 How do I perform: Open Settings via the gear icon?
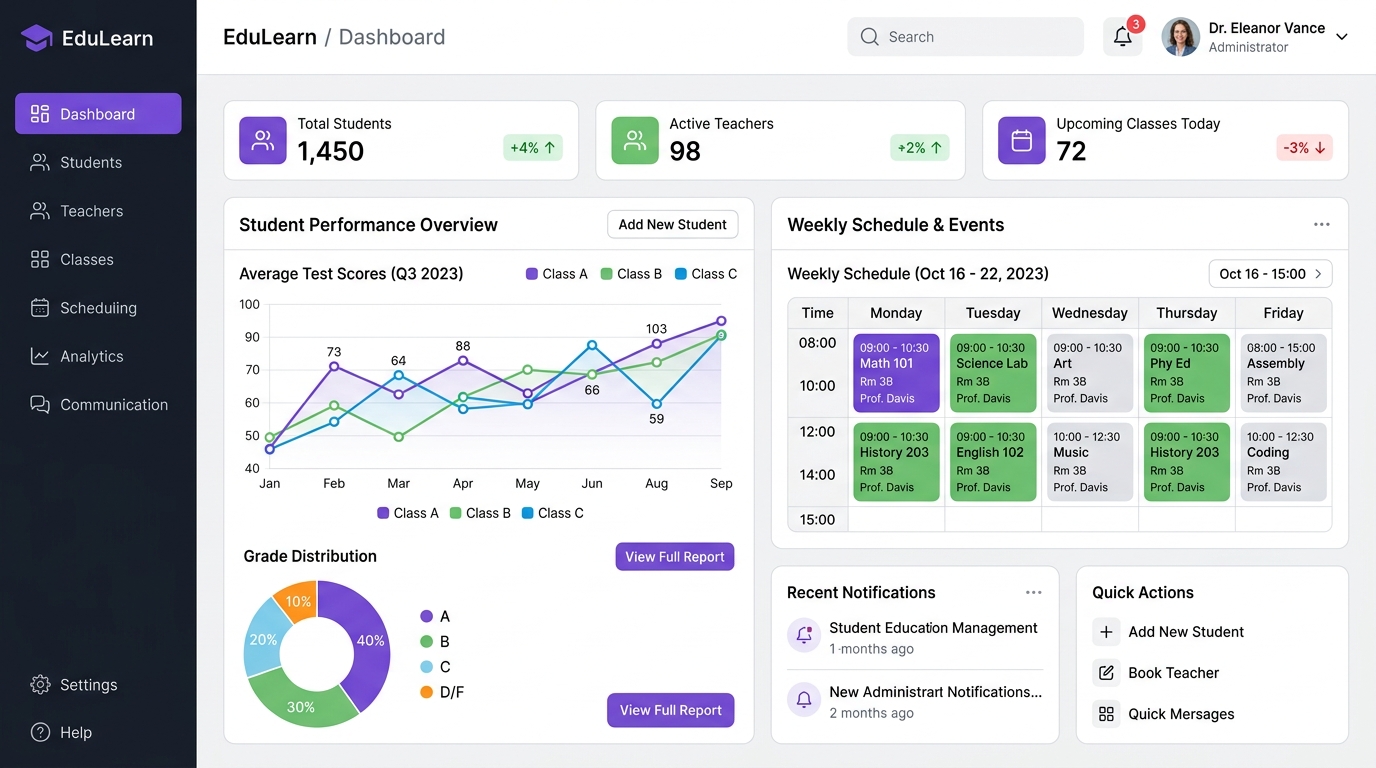click(x=40, y=685)
